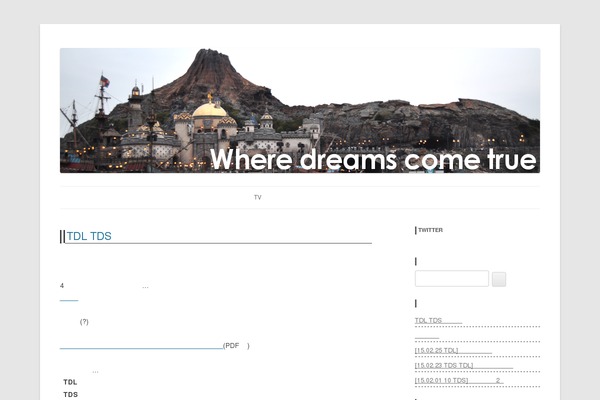The image size is (600, 400).
Task: Click the TWITTER sidebar heading
Action: coord(430,230)
